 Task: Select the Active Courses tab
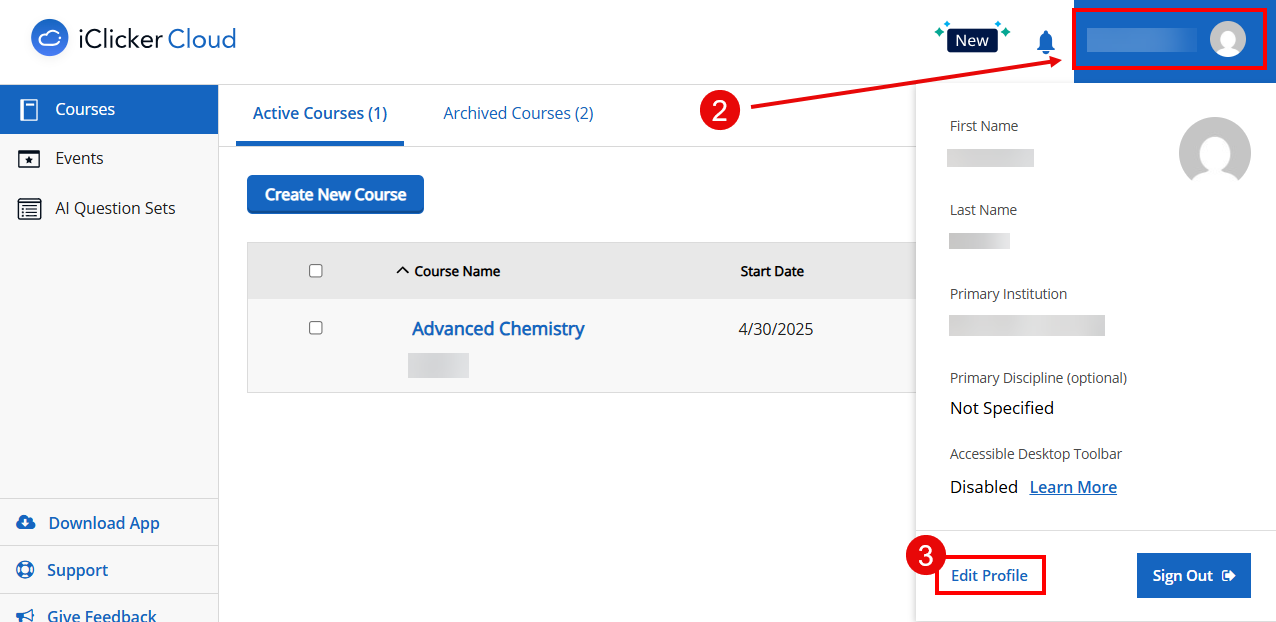point(320,113)
